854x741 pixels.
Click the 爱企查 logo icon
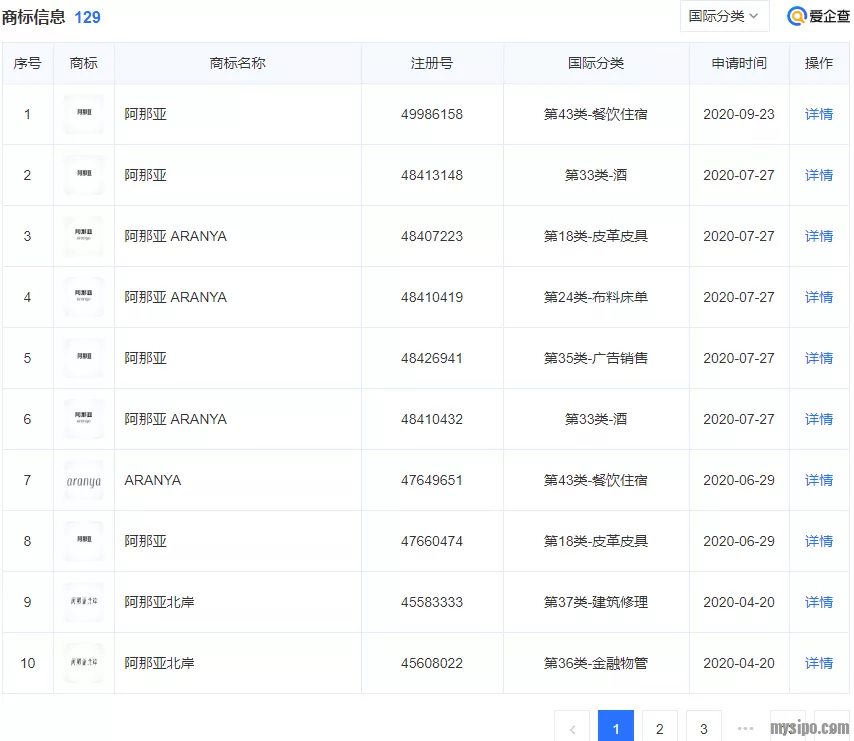pyautogui.click(x=797, y=17)
